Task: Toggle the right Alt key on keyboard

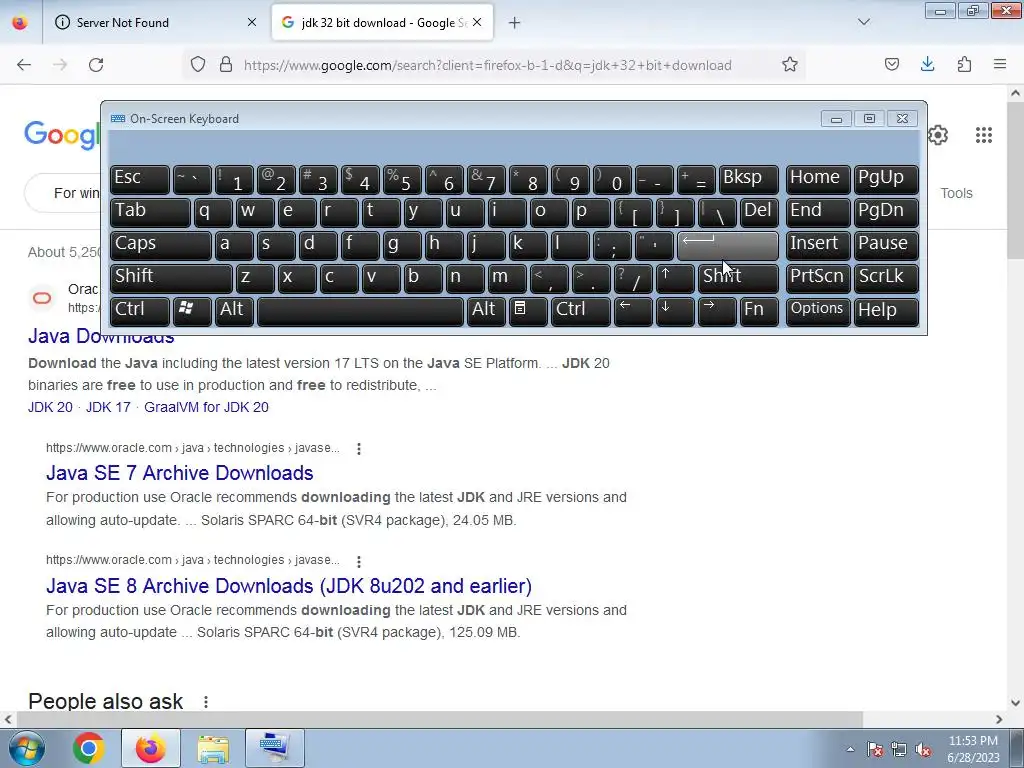Action: tap(486, 311)
